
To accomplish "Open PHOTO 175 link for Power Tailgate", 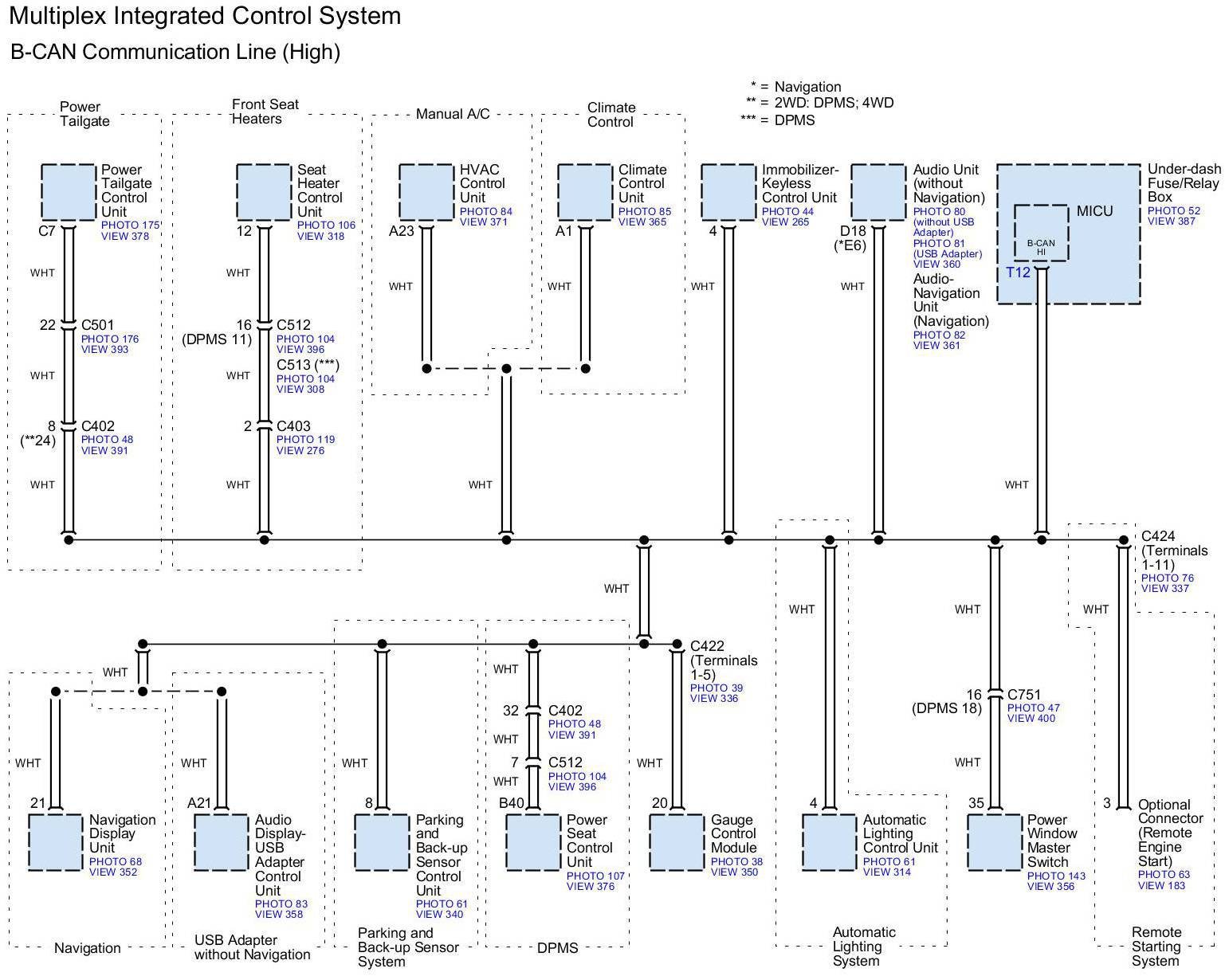I will [x=130, y=225].
